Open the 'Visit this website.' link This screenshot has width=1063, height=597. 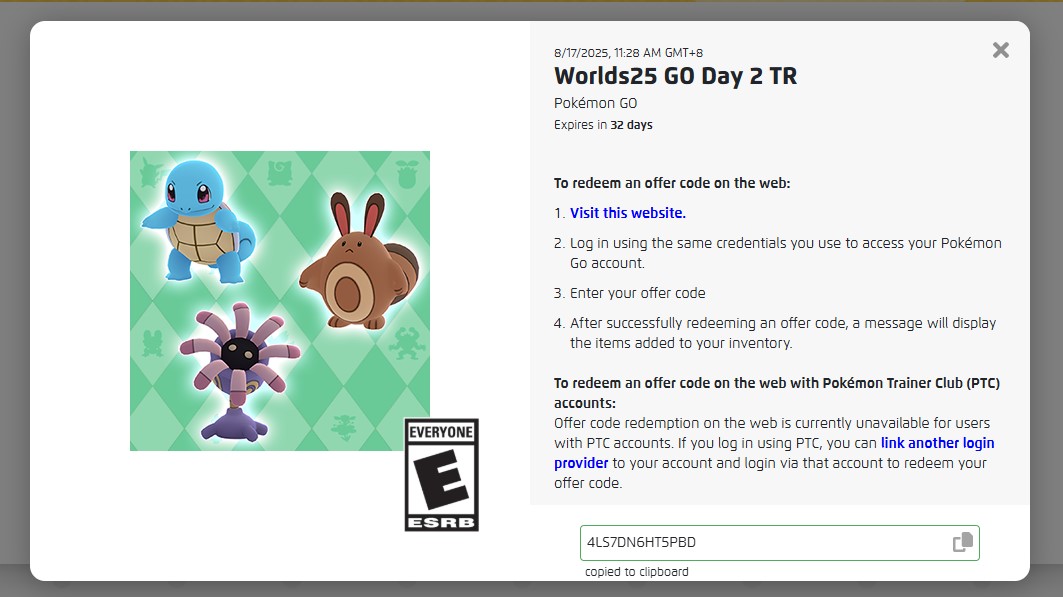pyautogui.click(x=627, y=213)
